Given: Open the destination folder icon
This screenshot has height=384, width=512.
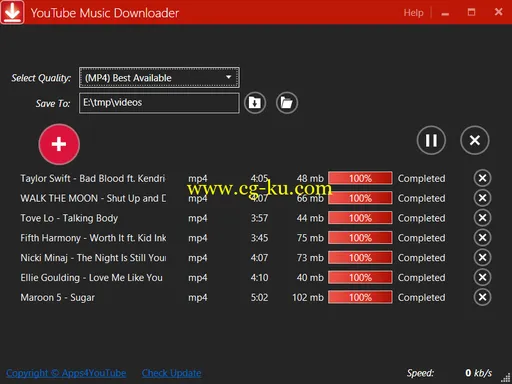Looking at the screenshot, I should (x=287, y=103).
